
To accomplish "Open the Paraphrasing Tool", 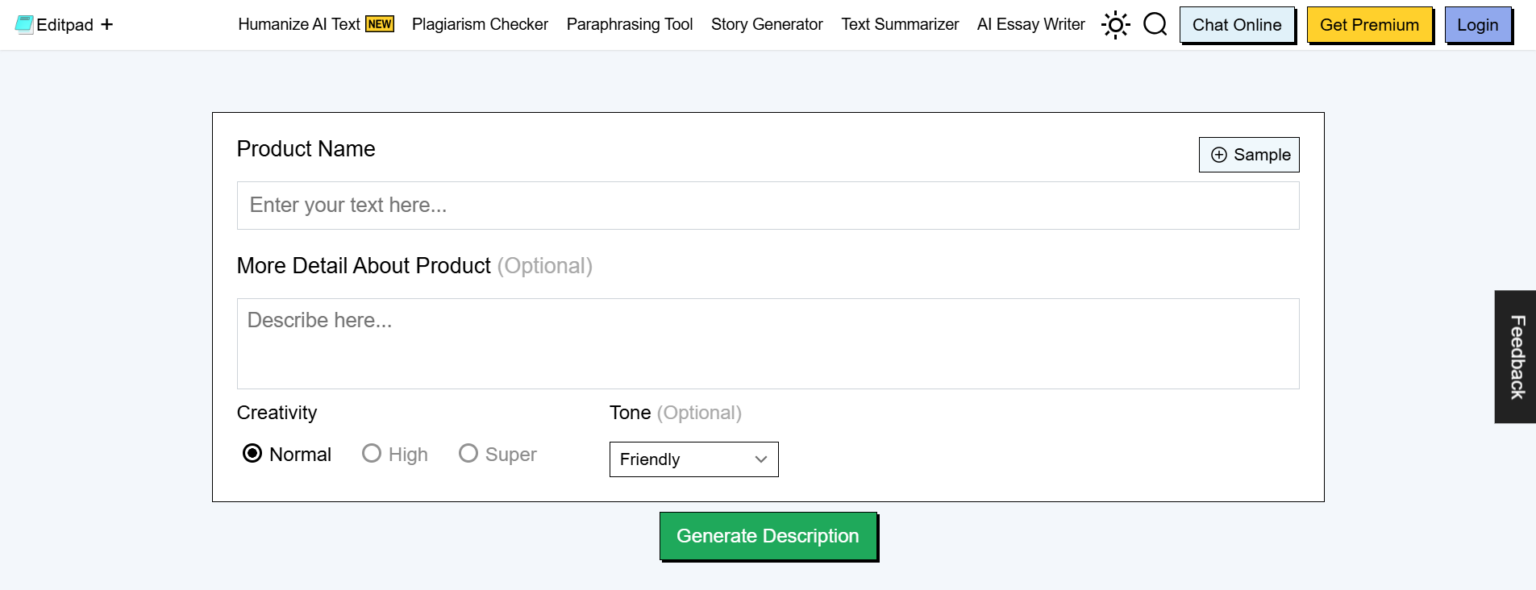I will [x=629, y=23].
